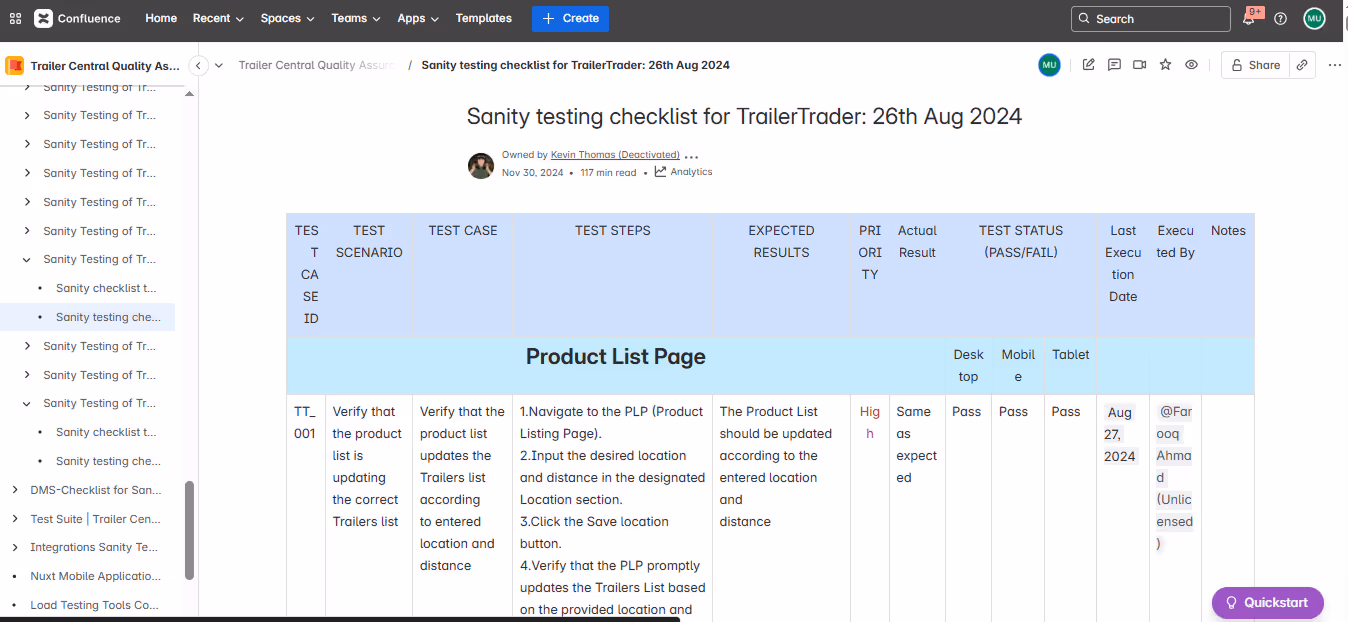
Task: Click the Sanity testing checklist breadcrumb title
Action: click(x=575, y=65)
